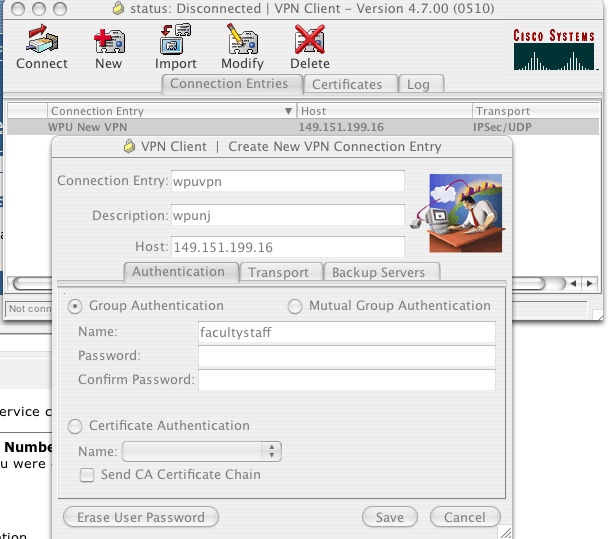Click the dialog resize grip corner
608x539 pixels.
tap(506, 532)
